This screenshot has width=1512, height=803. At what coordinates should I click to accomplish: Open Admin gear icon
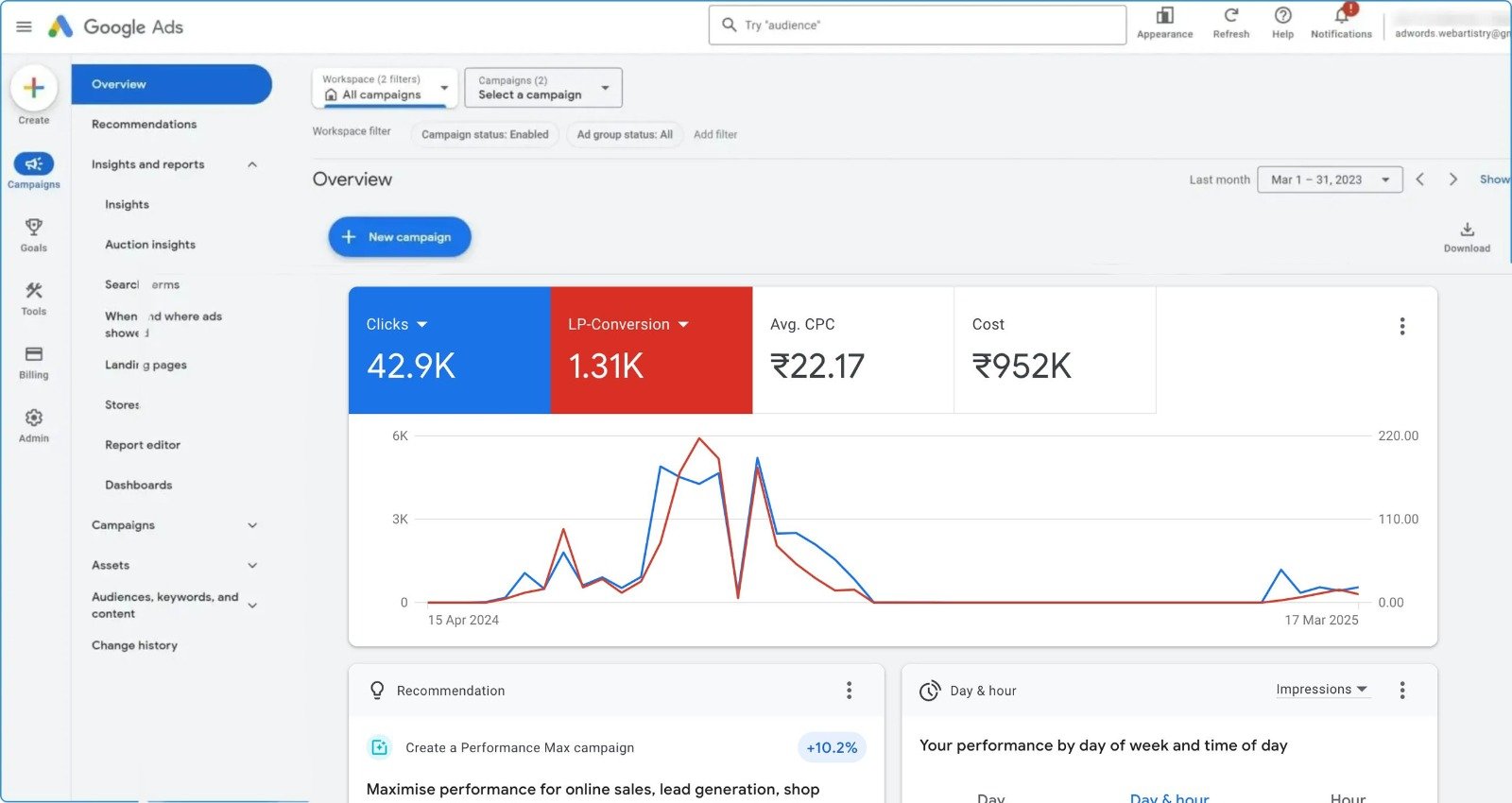34,418
